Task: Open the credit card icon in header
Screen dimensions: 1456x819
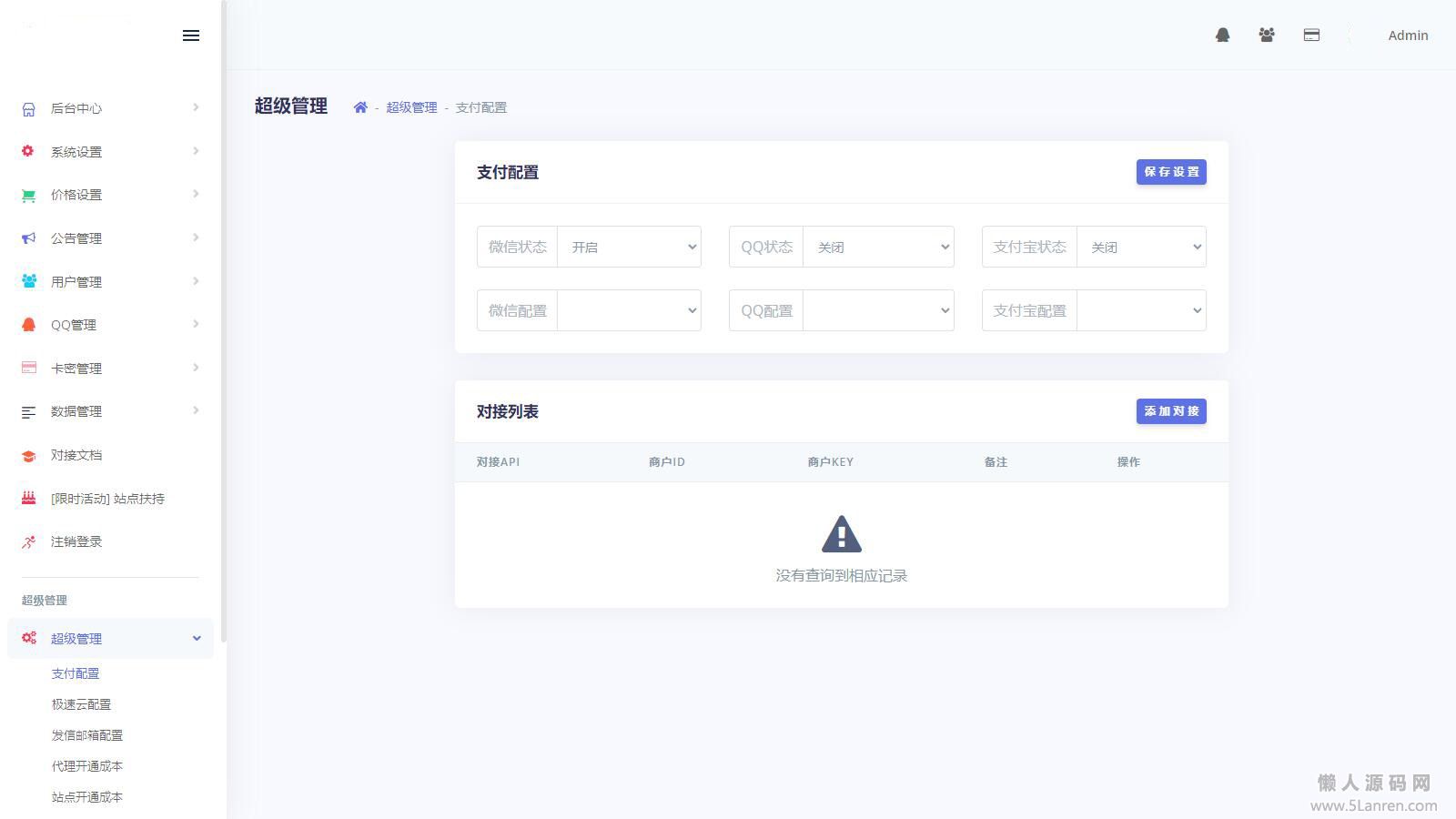Action: click(1311, 35)
